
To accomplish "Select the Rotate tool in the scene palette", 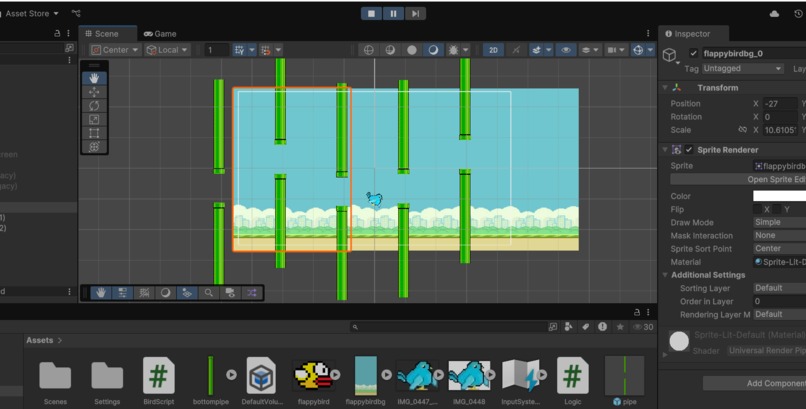I will point(94,106).
